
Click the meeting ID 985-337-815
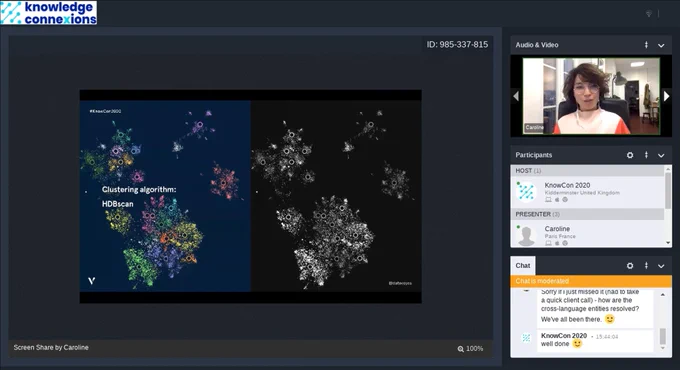click(x=457, y=44)
